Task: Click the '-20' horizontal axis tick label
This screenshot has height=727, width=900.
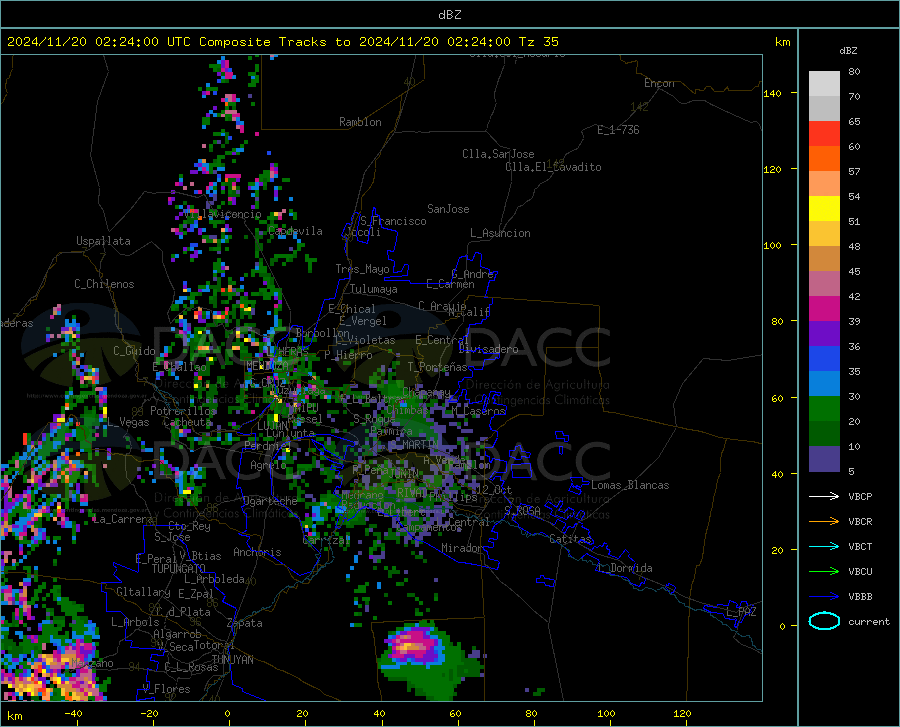Action: tap(149, 714)
